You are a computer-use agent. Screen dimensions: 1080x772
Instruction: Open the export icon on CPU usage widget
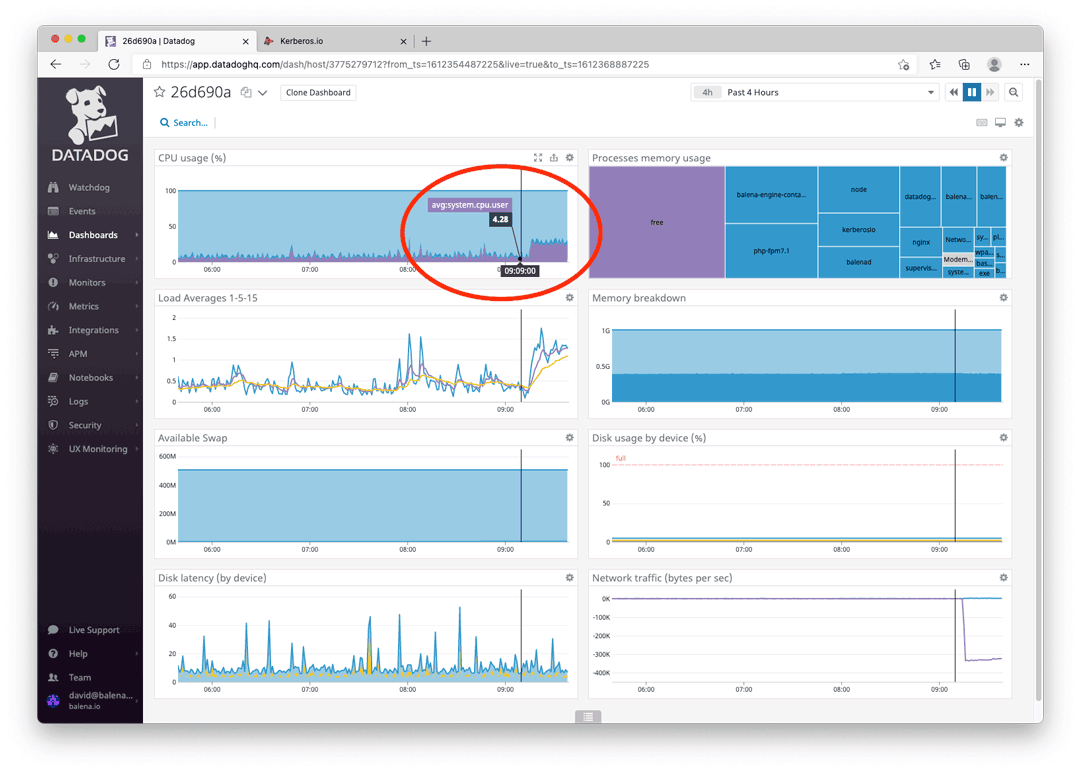[553, 157]
